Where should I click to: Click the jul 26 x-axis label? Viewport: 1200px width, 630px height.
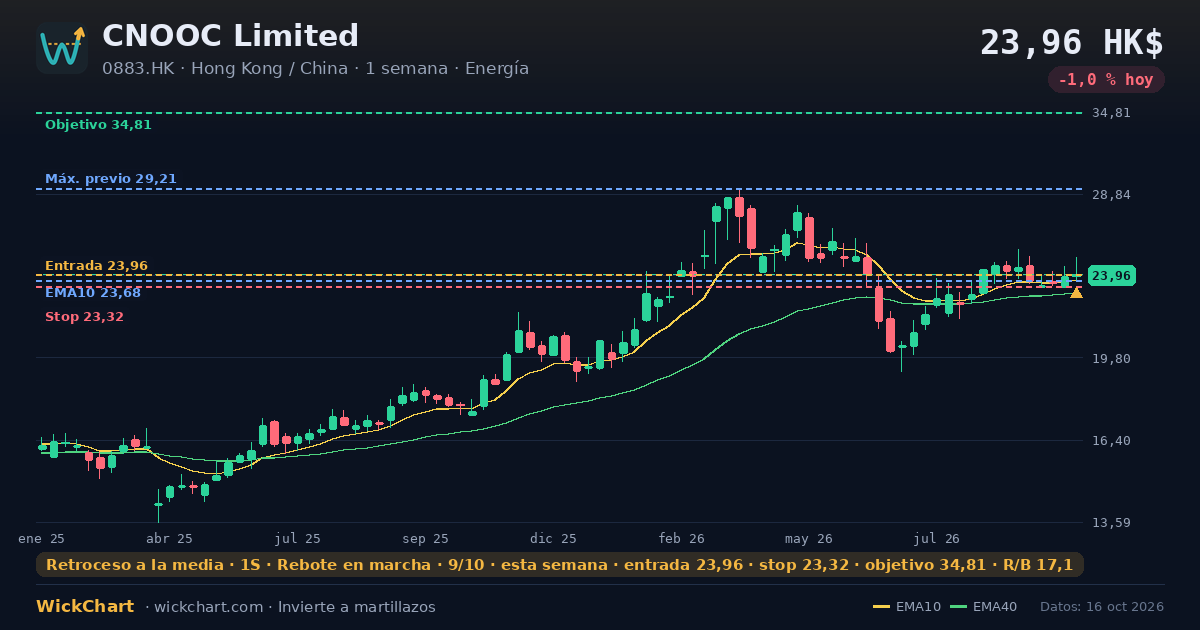click(937, 539)
